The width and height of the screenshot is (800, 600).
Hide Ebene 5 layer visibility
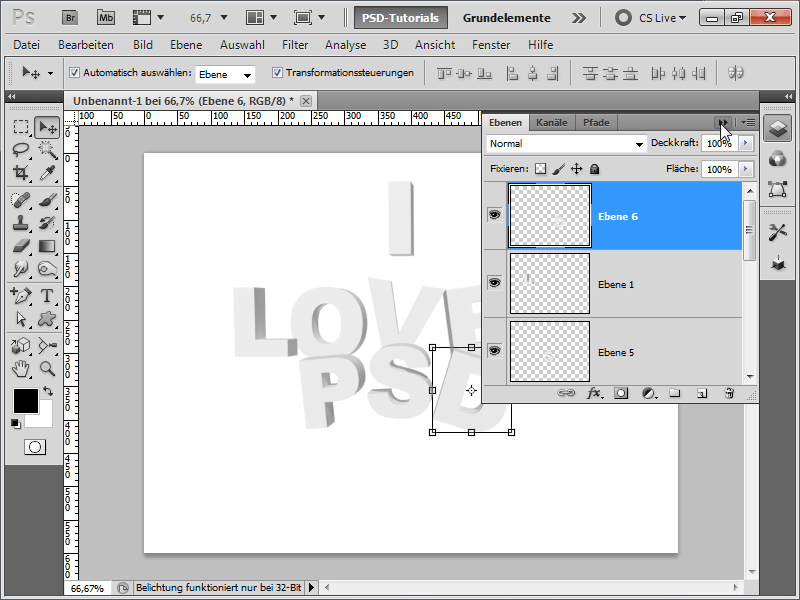[x=494, y=351]
